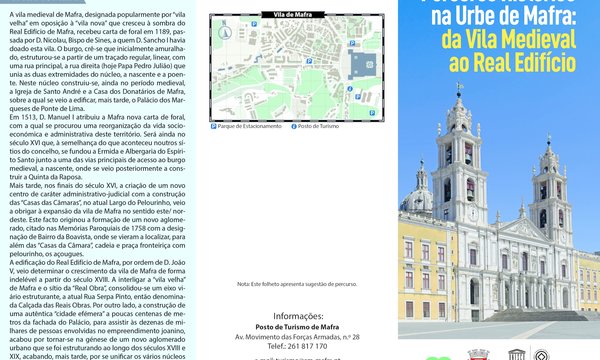Click the note 'Este folheto apresenta sugestão de percurso'
This screenshot has width=600, height=360.
(304, 284)
